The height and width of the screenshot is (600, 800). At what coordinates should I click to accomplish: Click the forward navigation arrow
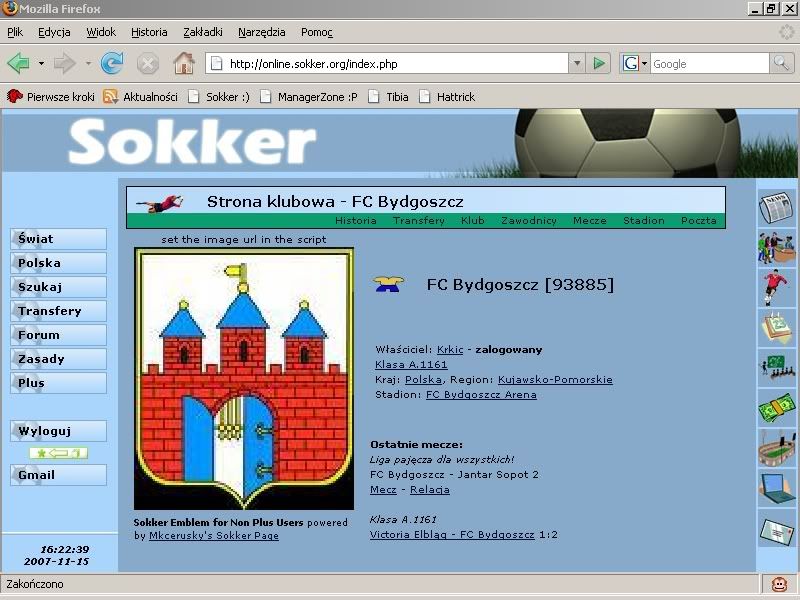pyautogui.click(x=65, y=64)
